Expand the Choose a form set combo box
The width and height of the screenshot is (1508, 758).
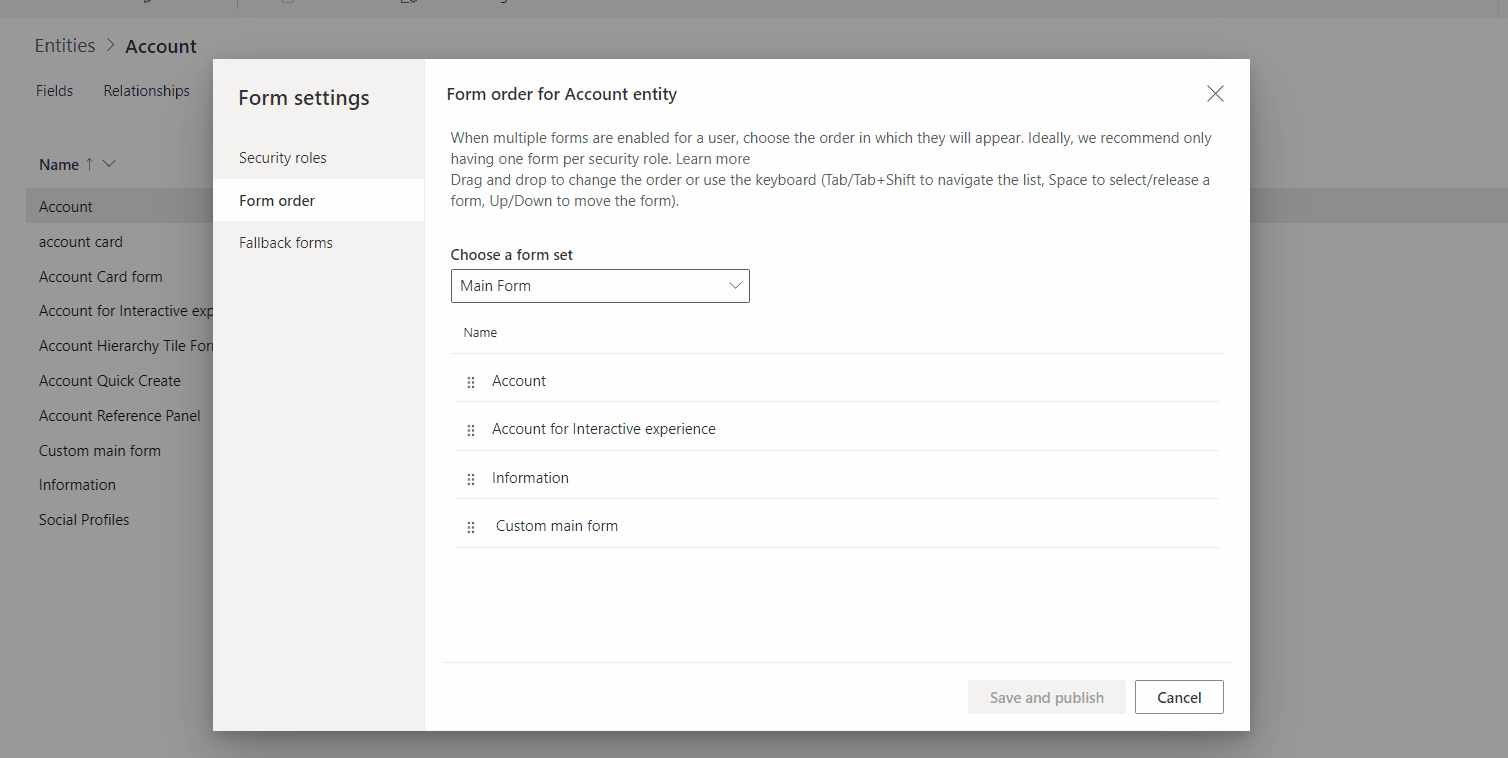pyautogui.click(x=600, y=286)
